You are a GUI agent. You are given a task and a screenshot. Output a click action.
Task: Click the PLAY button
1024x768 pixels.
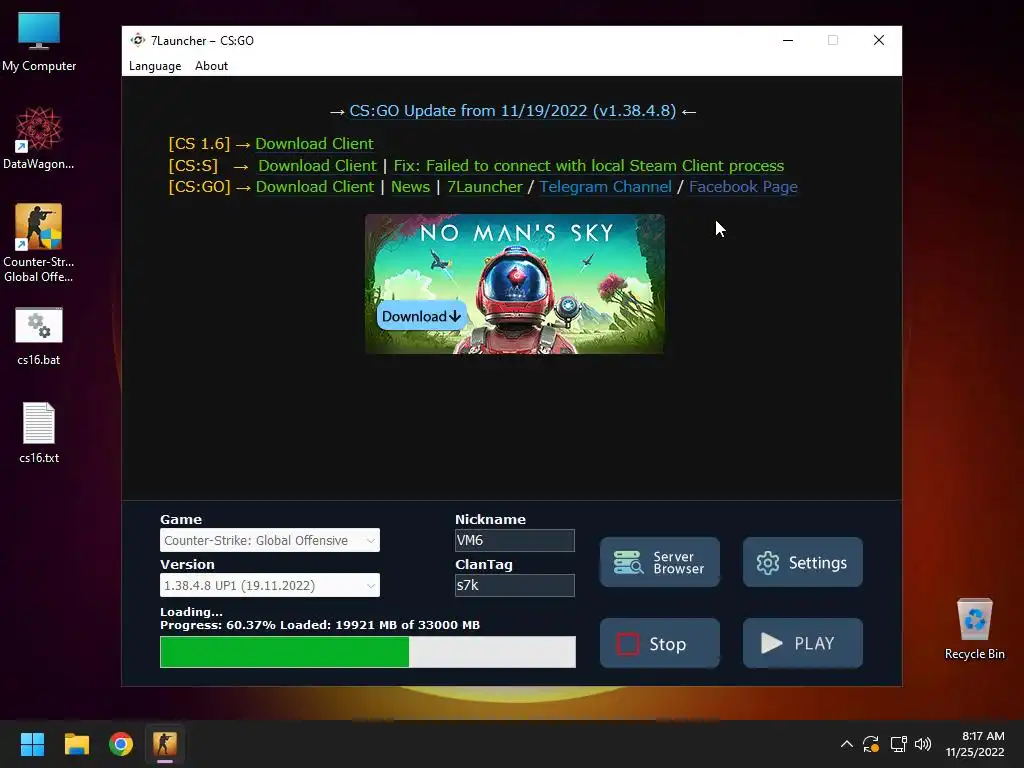[x=803, y=643]
